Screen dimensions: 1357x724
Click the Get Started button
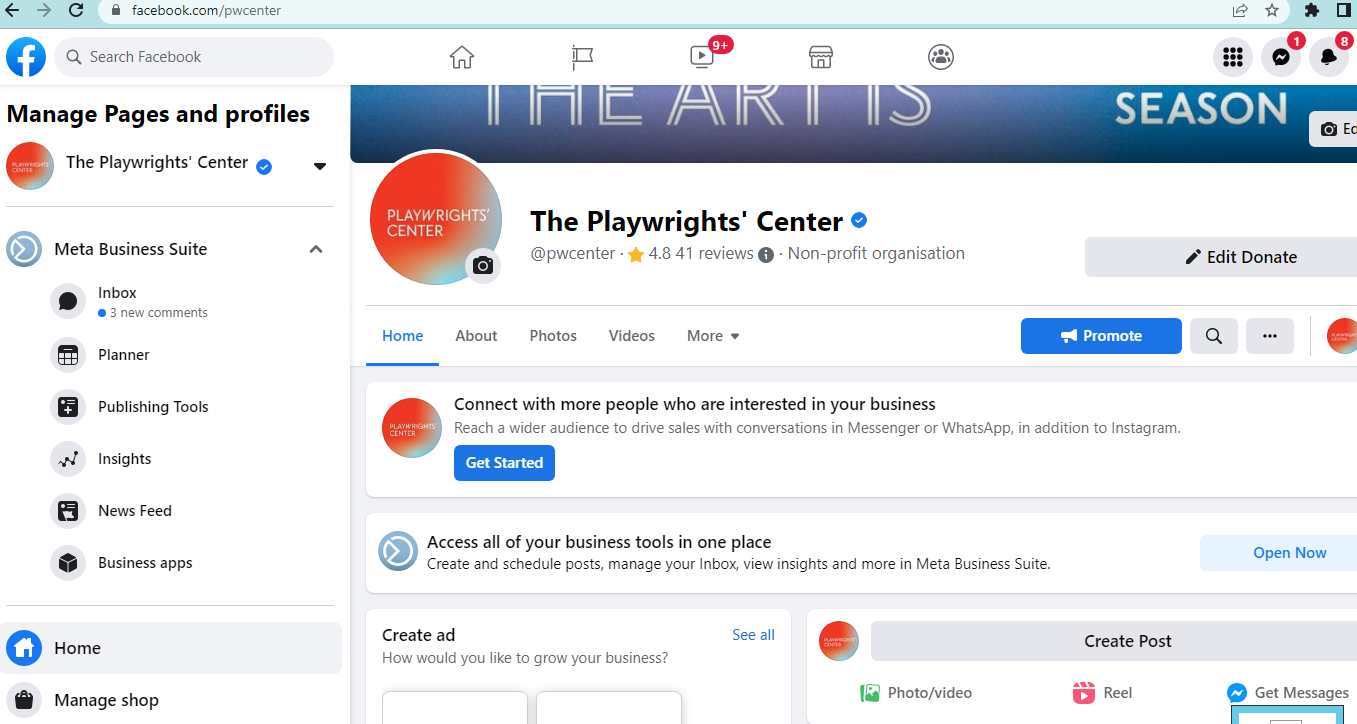pos(504,463)
